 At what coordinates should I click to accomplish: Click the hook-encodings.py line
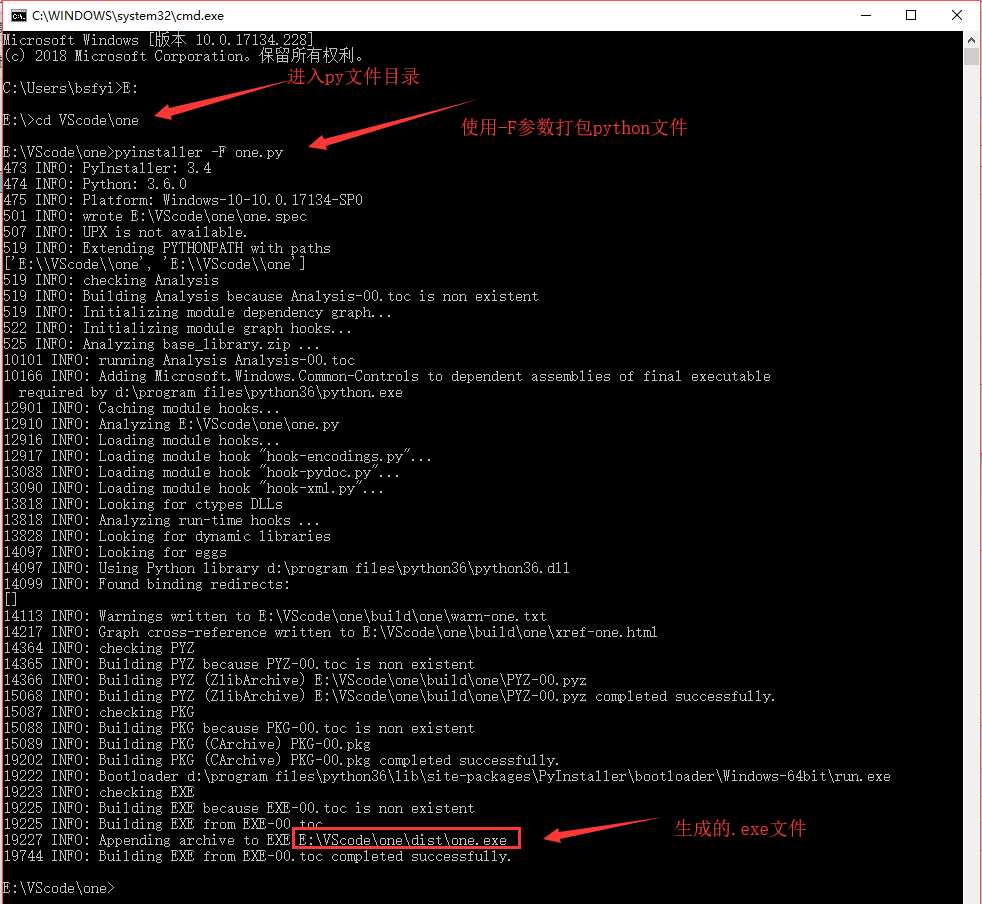pos(217,456)
